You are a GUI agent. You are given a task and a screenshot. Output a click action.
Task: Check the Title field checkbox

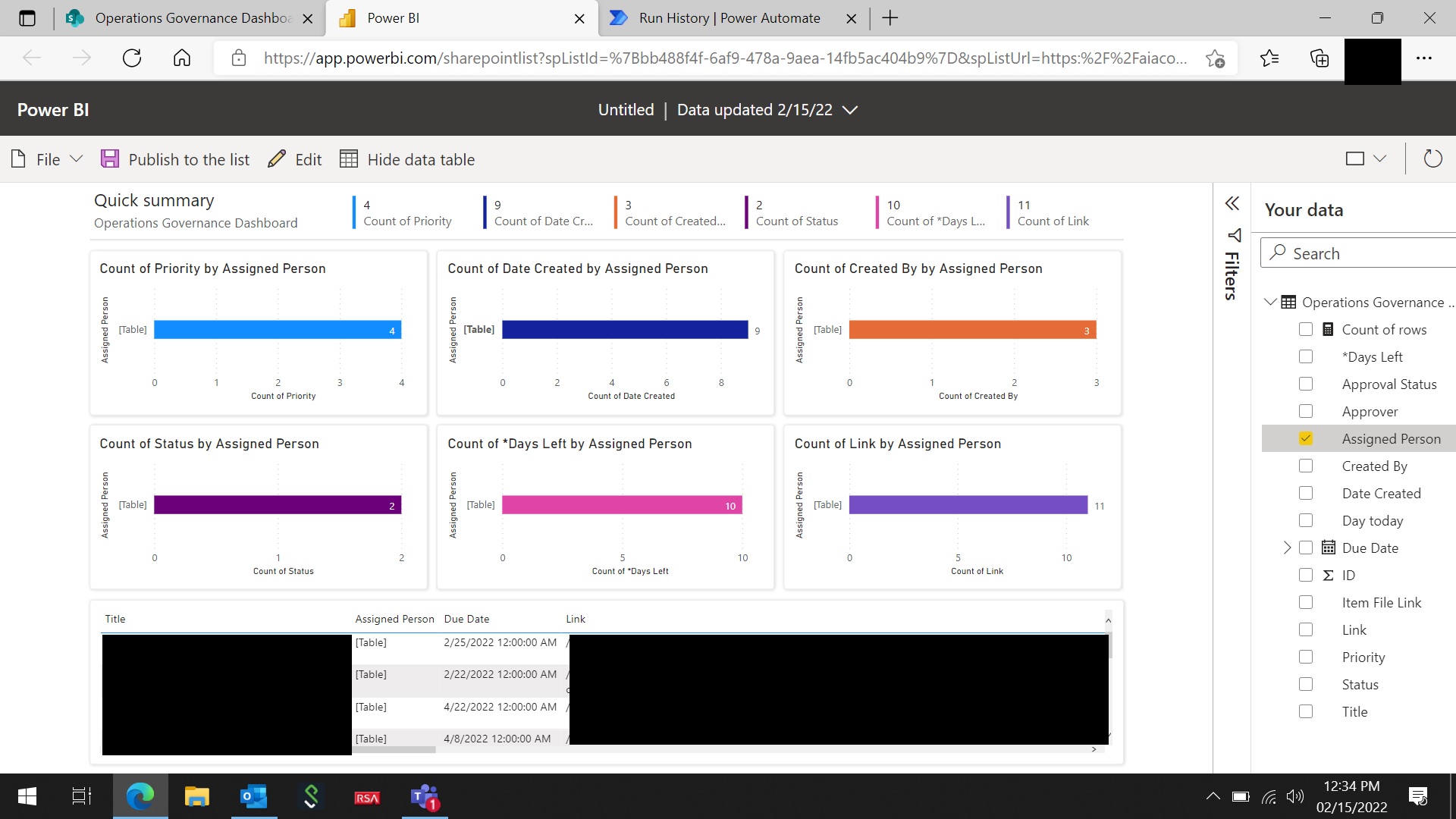tap(1306, 712)
